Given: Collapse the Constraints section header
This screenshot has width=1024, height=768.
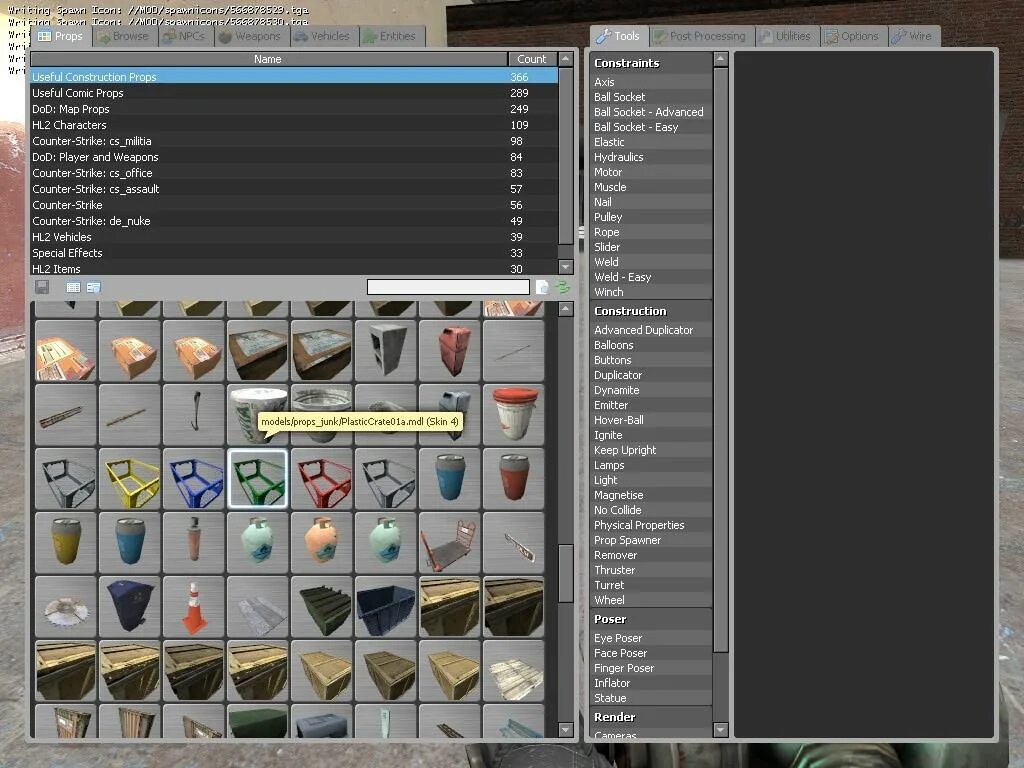Looking at the screenshot, I should 650,63.
